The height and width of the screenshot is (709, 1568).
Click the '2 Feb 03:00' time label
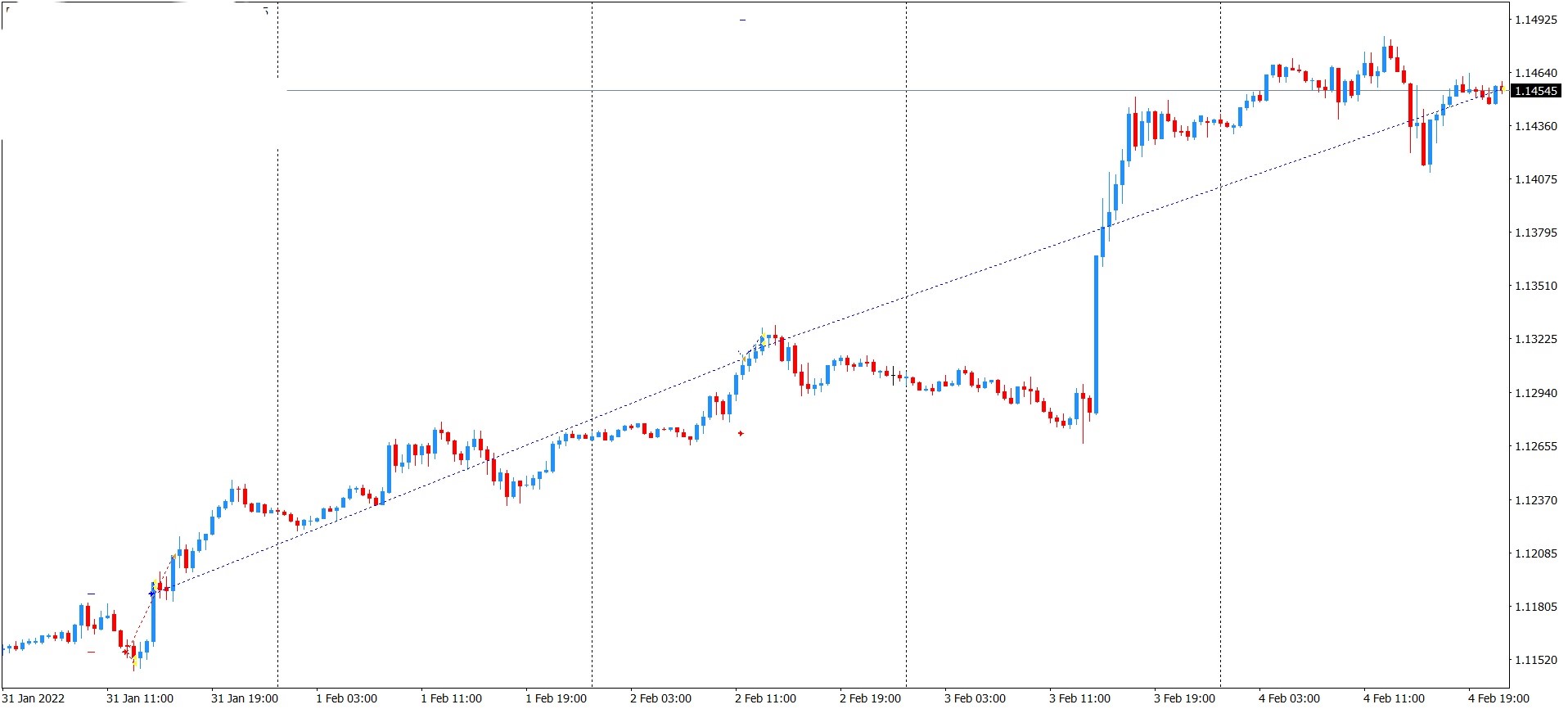[660, 698]
